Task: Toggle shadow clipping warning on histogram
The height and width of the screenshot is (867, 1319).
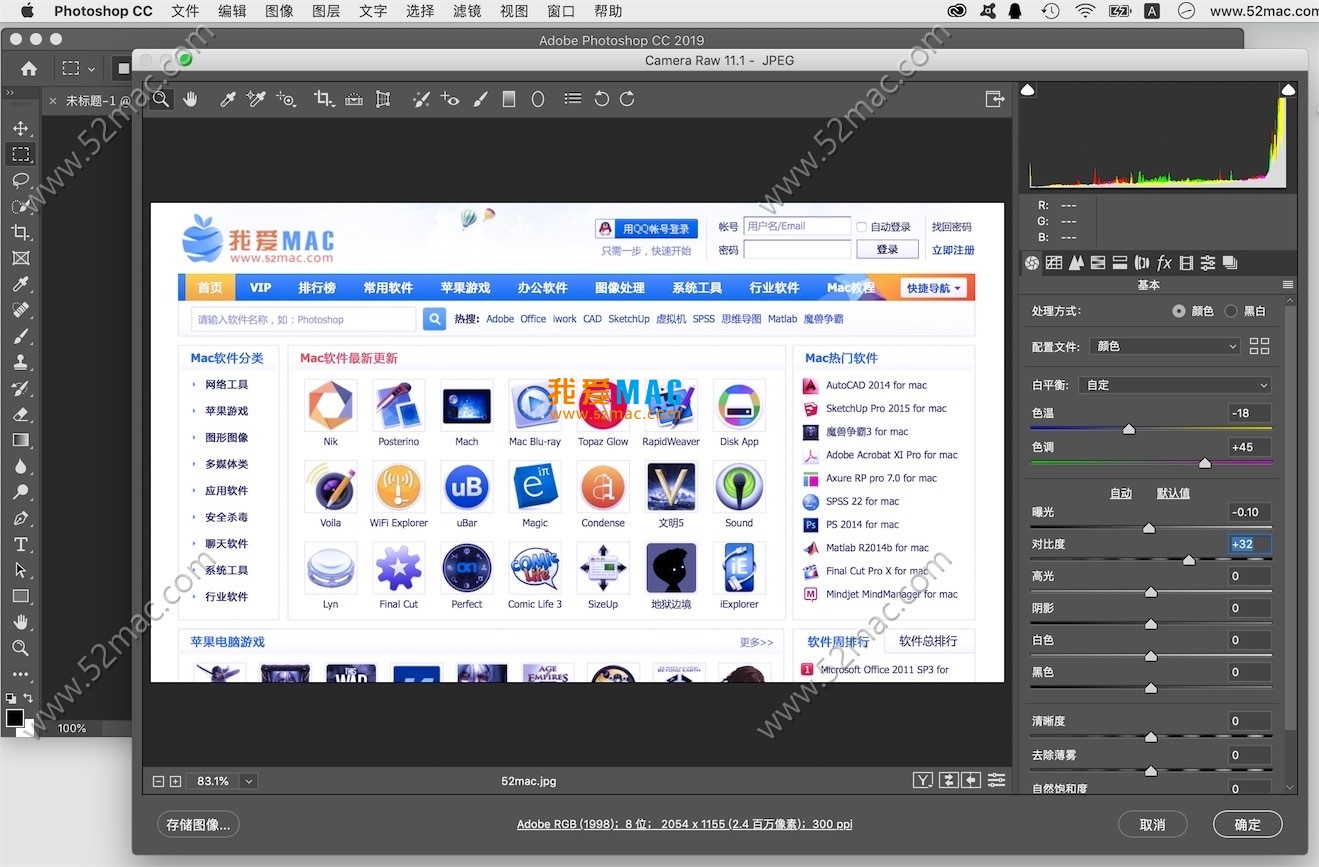Action: click(1027, 90)
